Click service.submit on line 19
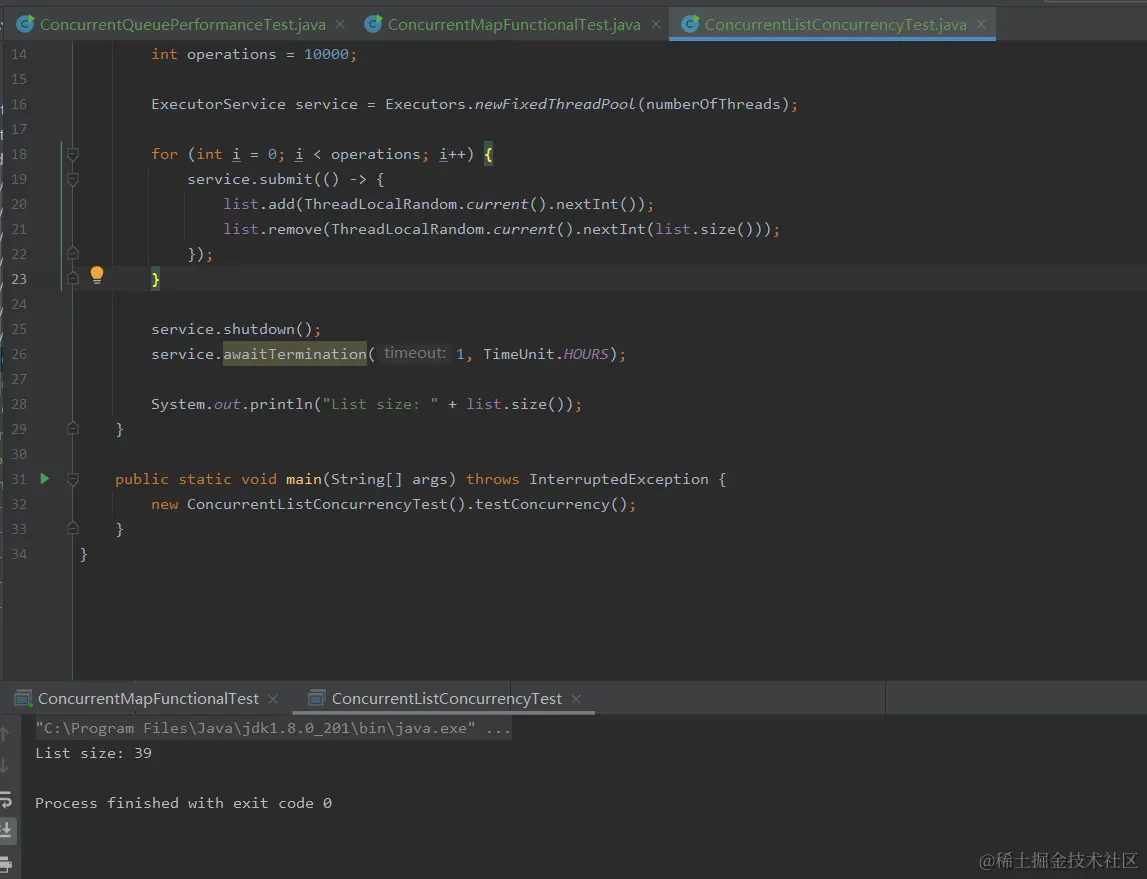The image size is (1147, 879). (249, 179)
